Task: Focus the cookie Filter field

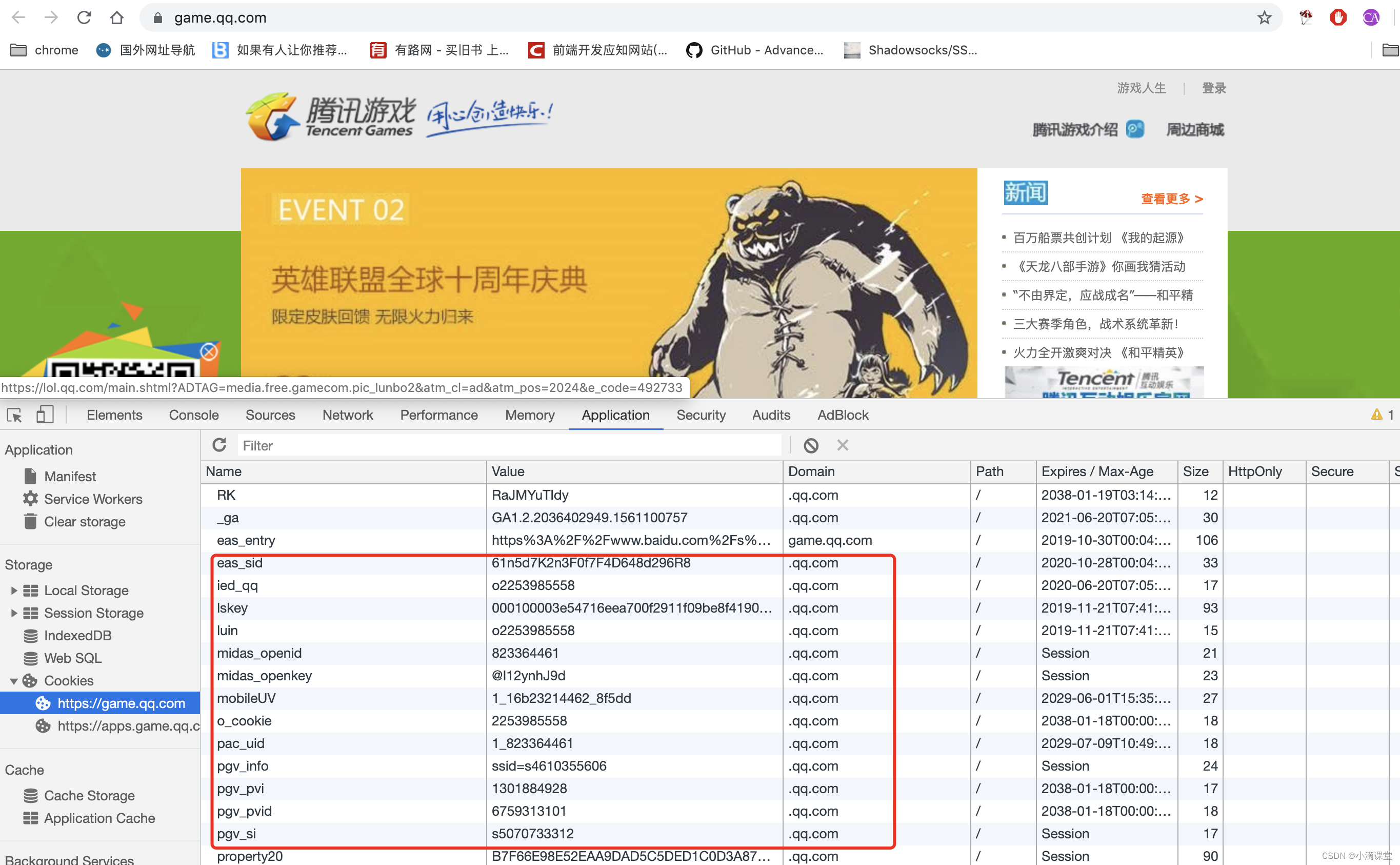Action: click(509, 445)
